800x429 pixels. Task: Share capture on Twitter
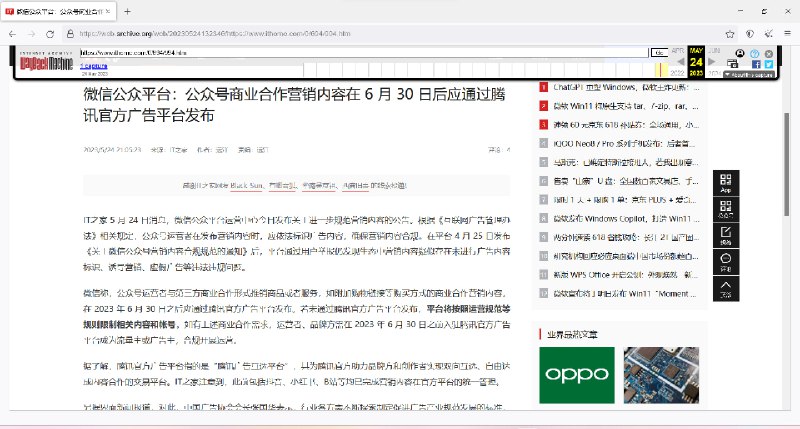[769, 64]
